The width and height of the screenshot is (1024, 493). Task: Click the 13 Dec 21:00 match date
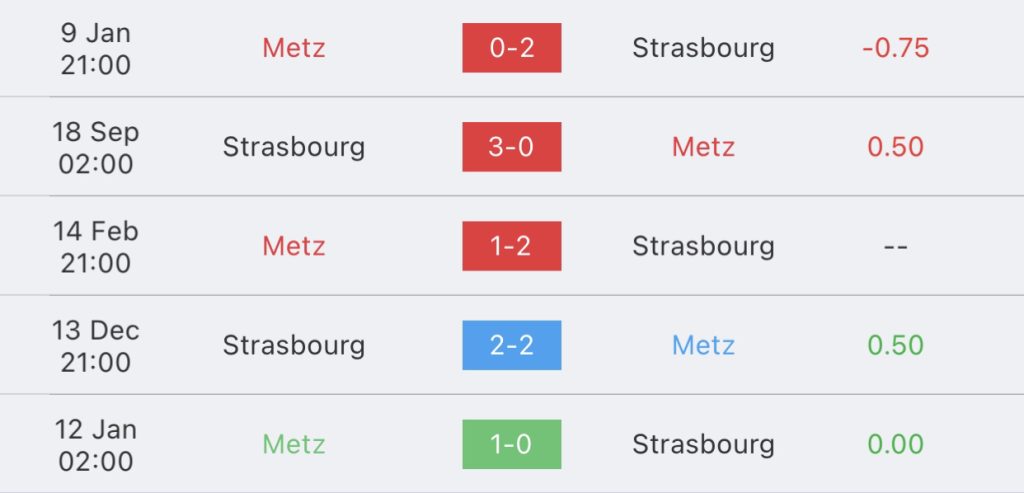[x=96, y=346]
